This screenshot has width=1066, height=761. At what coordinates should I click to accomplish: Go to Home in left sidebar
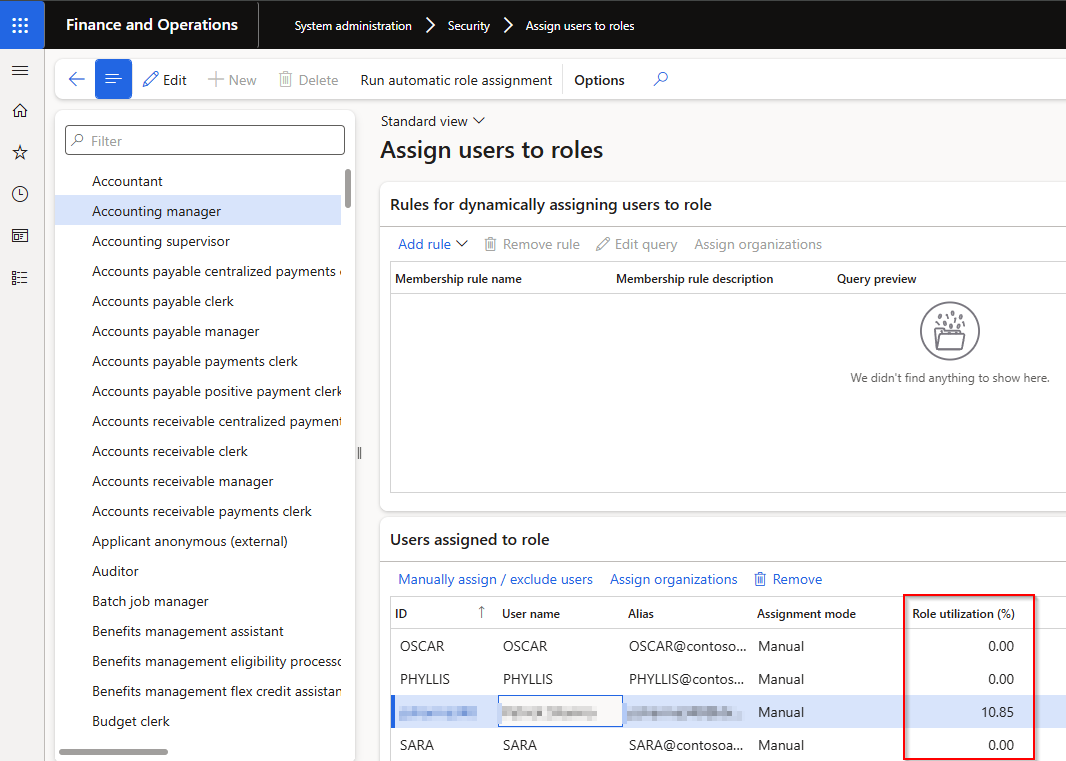(20, 111)
